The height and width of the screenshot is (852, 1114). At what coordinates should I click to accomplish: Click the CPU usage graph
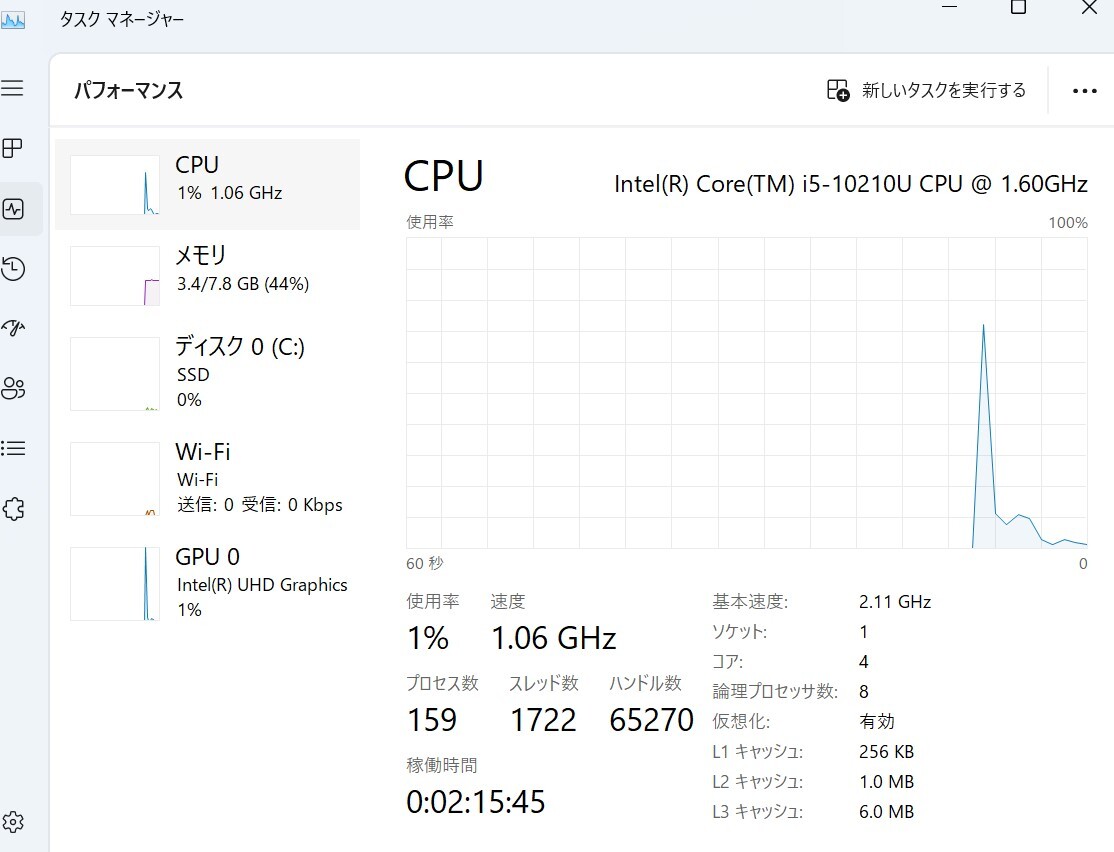click(746, 392)
